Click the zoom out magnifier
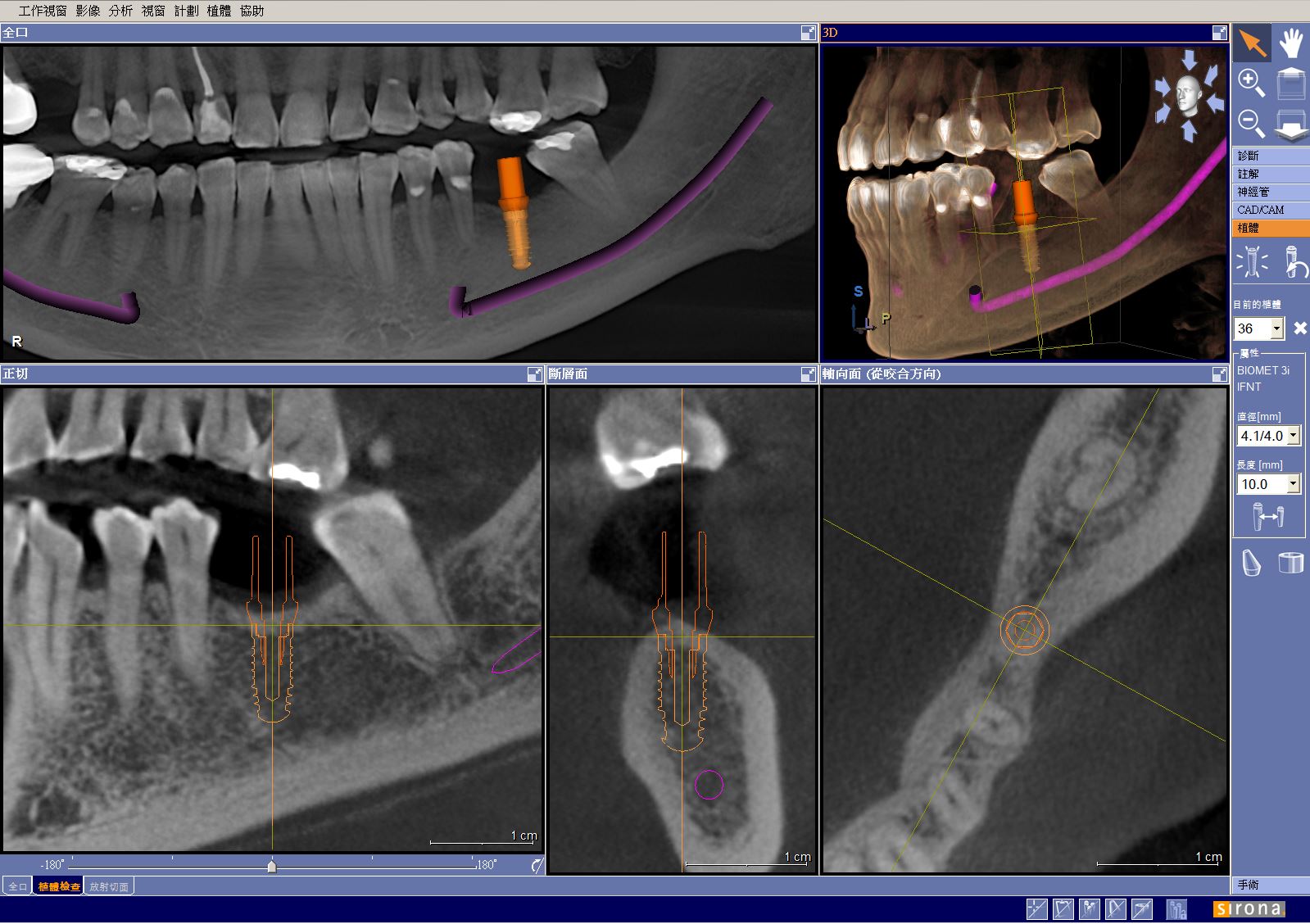Image resolution: width=1310 pixels, height=924 pixels. tap(1251, 123)
